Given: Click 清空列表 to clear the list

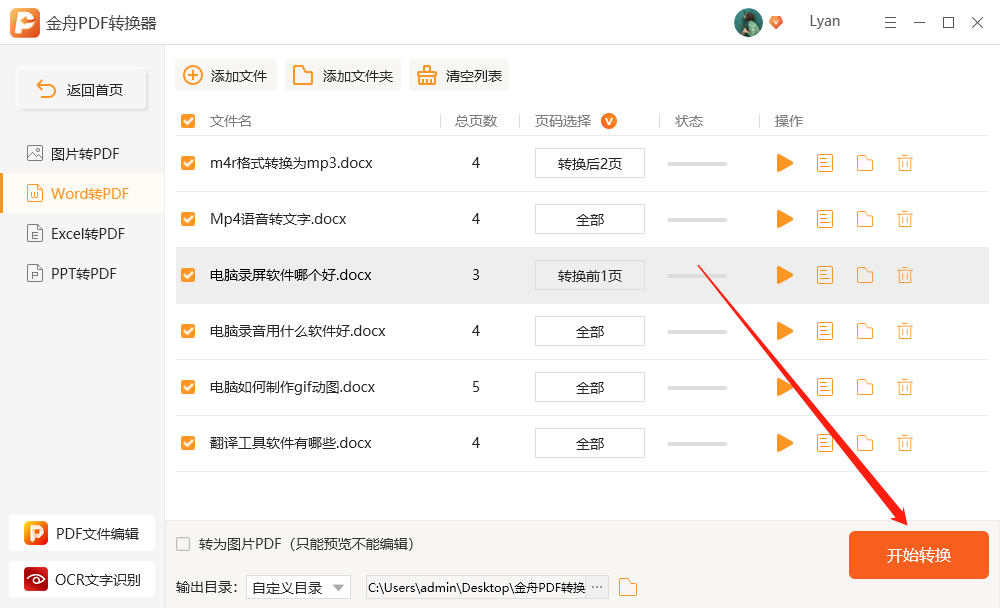Looking at the screenshot, I should click(x=459, y=75).
